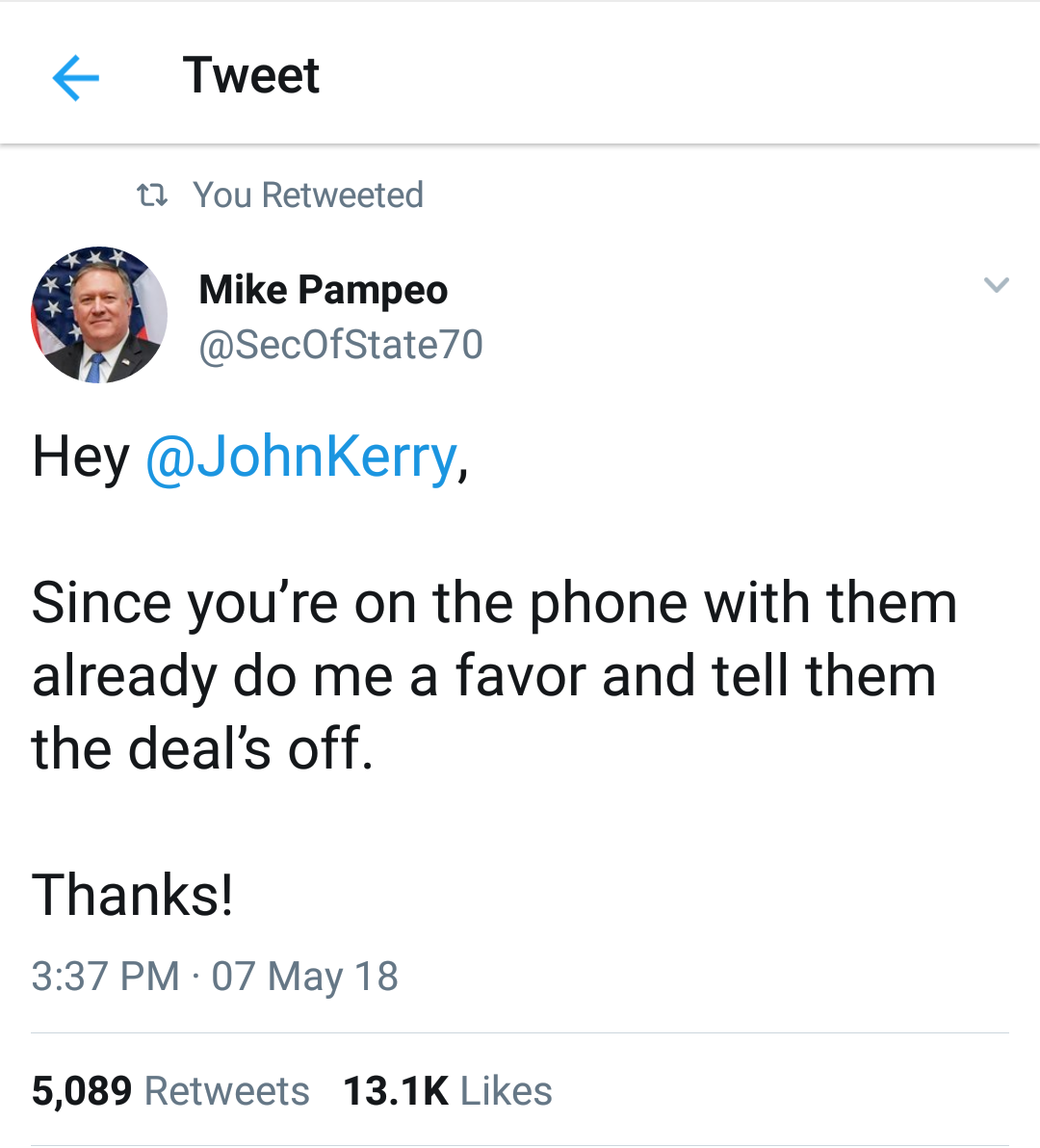Tap the Thanks! line of the tweet
The height and width of the screenshot is (1148, 1040).
click(133, 895)
